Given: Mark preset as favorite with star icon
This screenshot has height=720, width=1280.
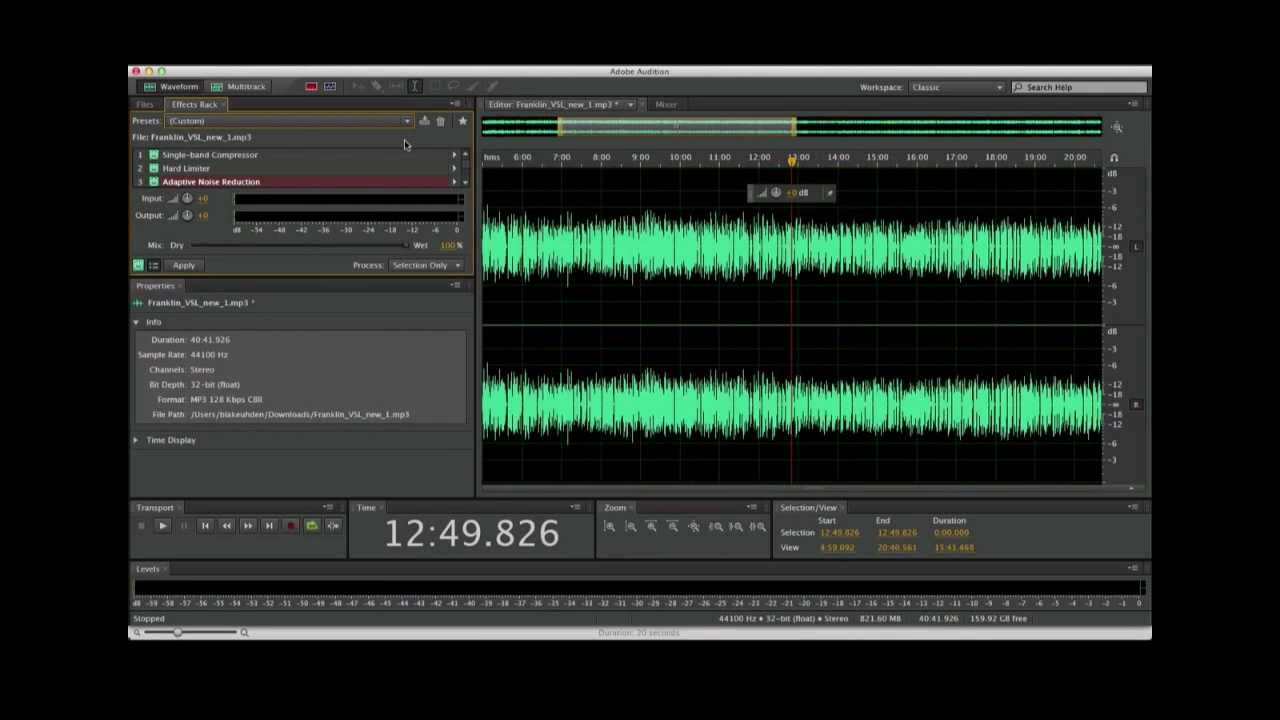Looking at the screenshot, I should [x=462, y=121].
